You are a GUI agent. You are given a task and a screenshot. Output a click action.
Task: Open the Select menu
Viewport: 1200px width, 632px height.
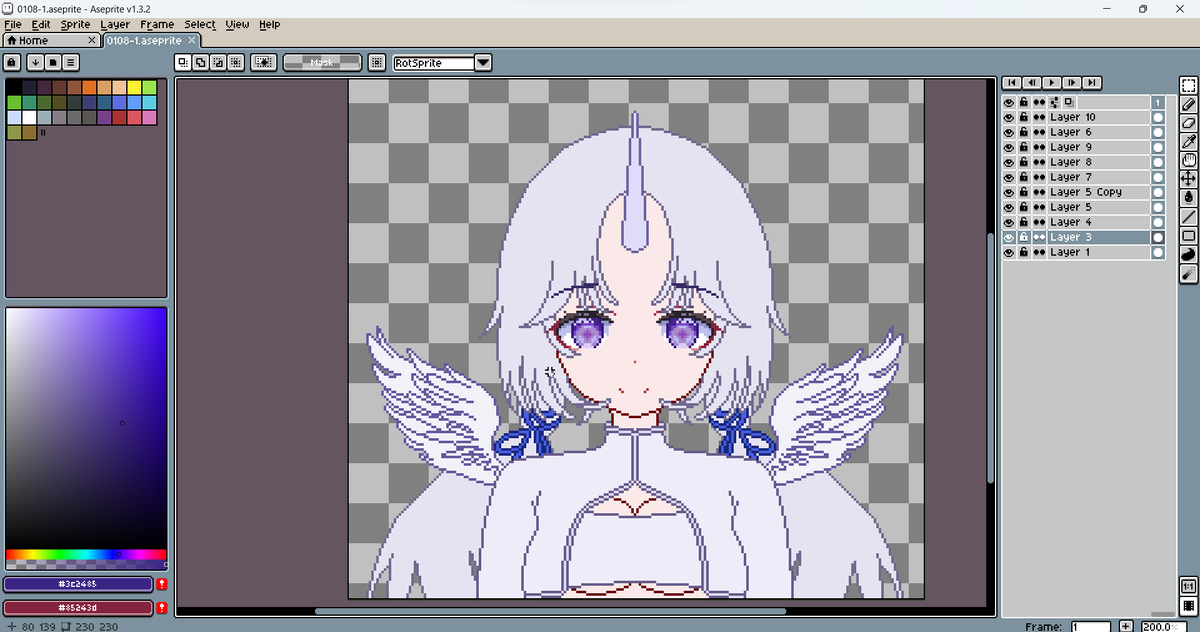[200, 24]
